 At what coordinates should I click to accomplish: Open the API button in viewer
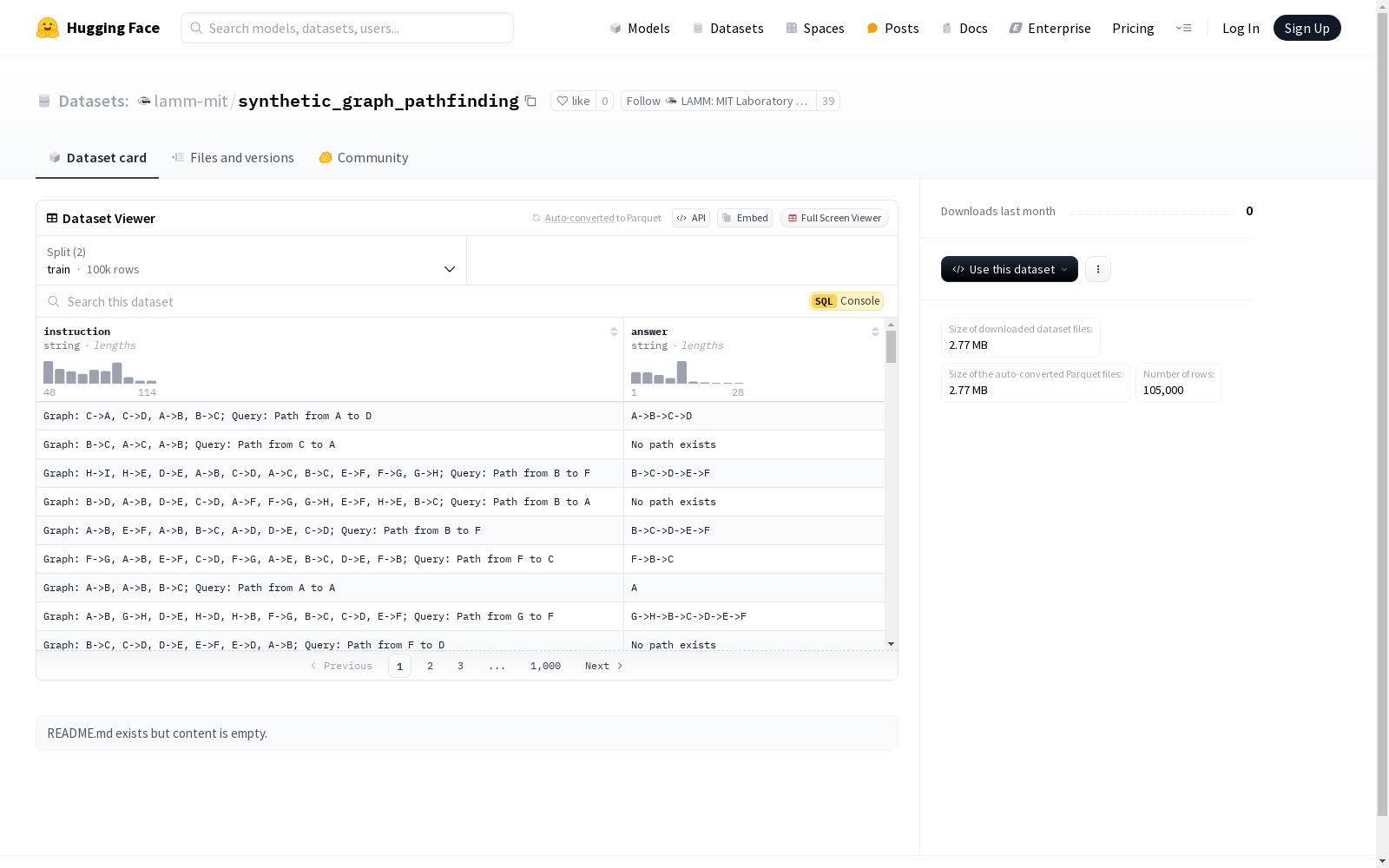691,218
